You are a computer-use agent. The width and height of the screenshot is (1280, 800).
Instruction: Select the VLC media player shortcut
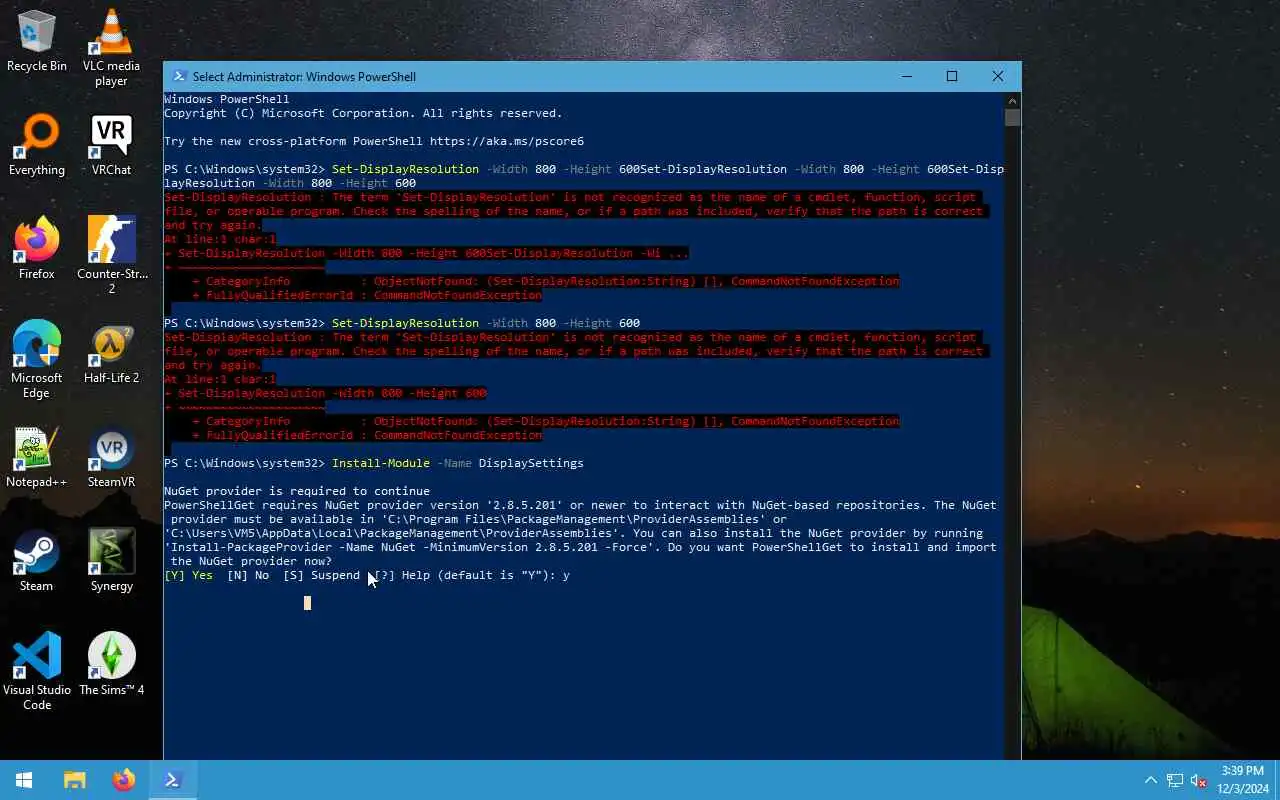coord(111,48)
